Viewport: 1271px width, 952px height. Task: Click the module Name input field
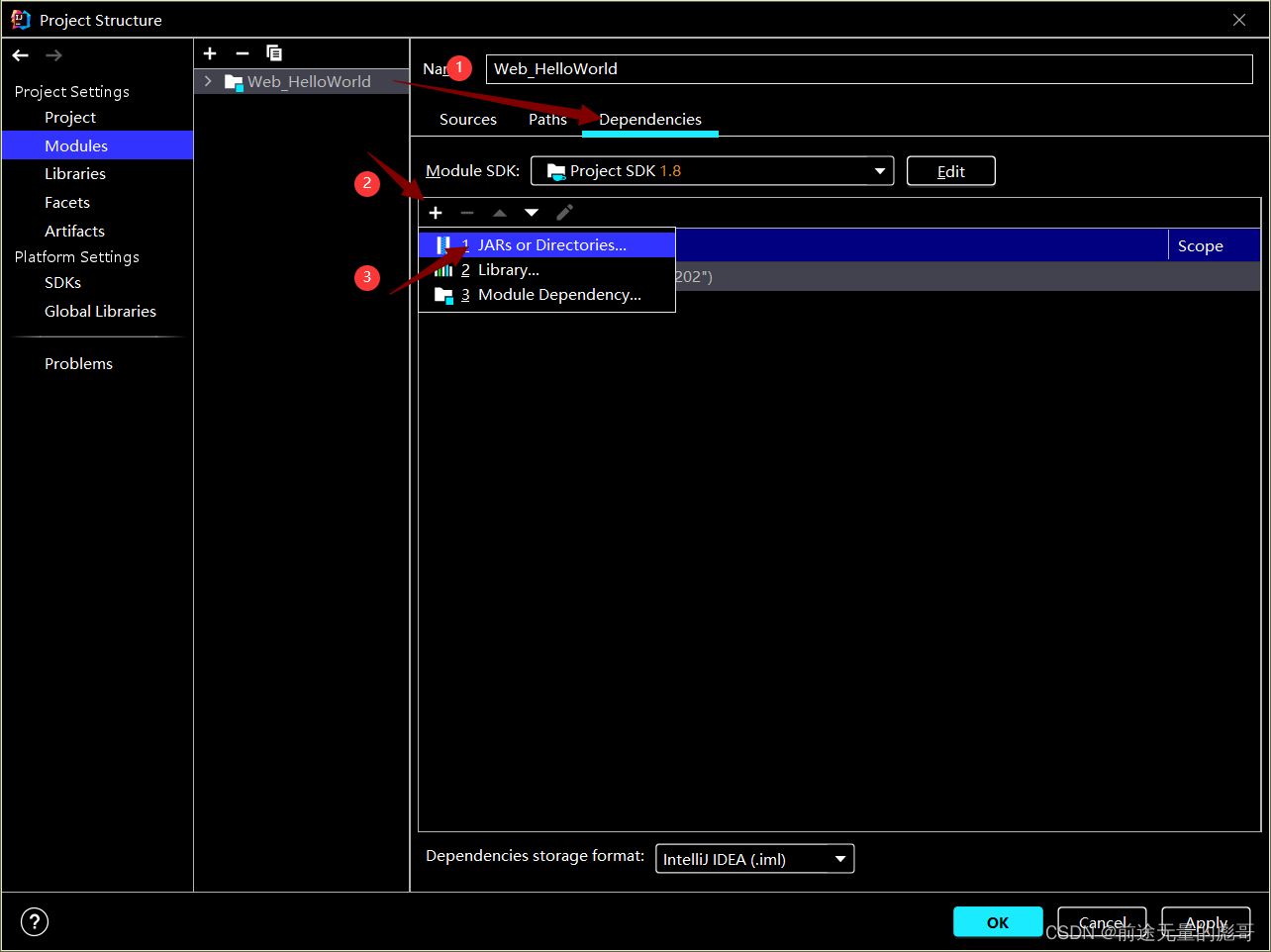[x=869, y=68]
